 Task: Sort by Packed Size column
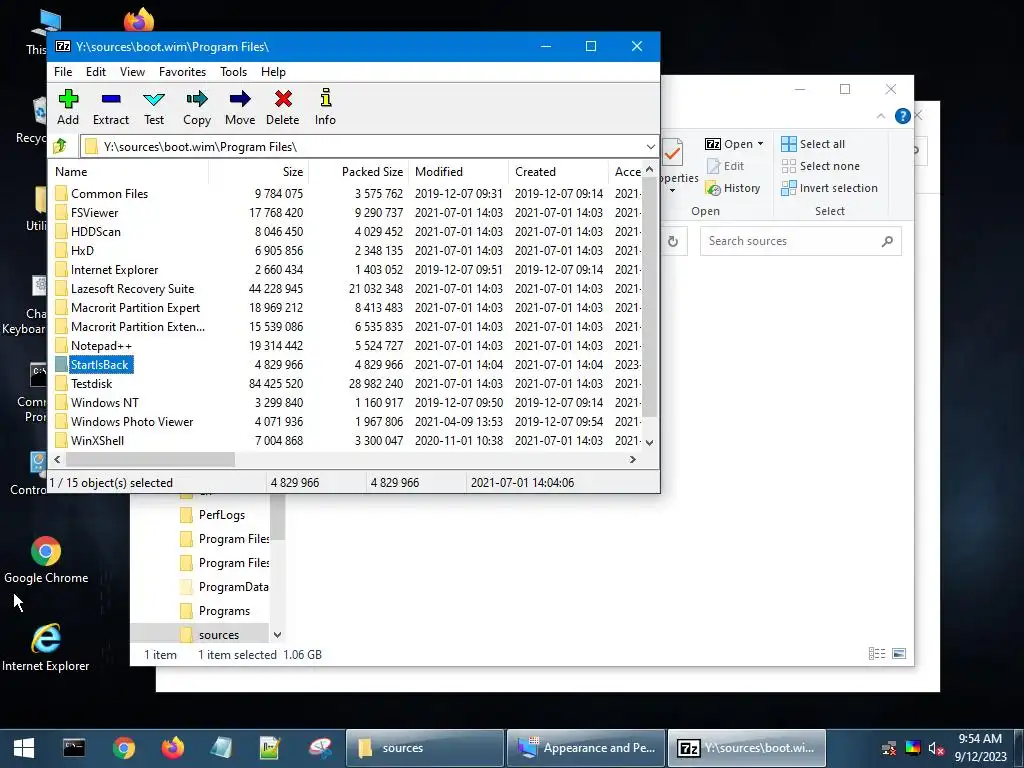(359, 172)
